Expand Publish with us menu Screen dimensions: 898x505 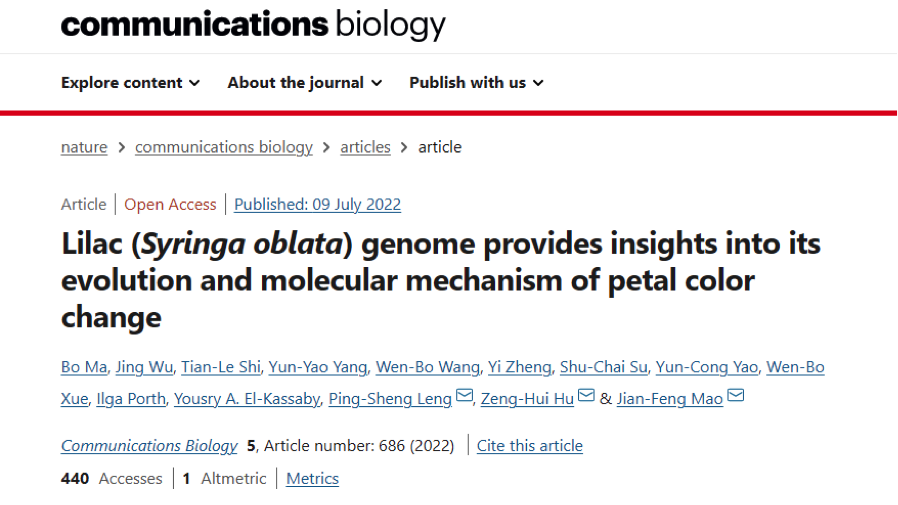click(476, 83)
